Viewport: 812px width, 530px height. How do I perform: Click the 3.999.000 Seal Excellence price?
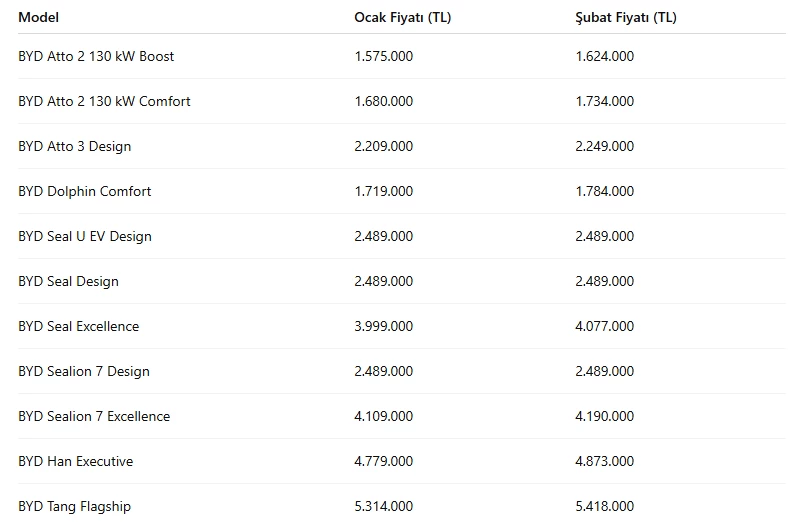tap(383, 326)
